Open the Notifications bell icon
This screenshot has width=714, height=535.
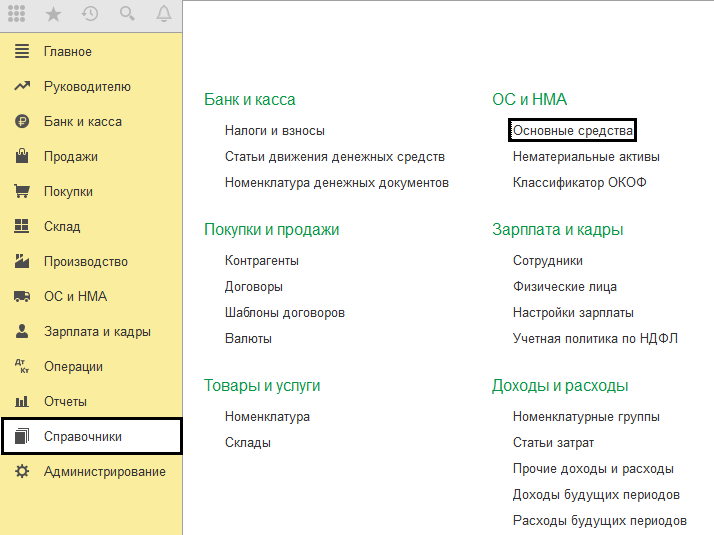164,14
